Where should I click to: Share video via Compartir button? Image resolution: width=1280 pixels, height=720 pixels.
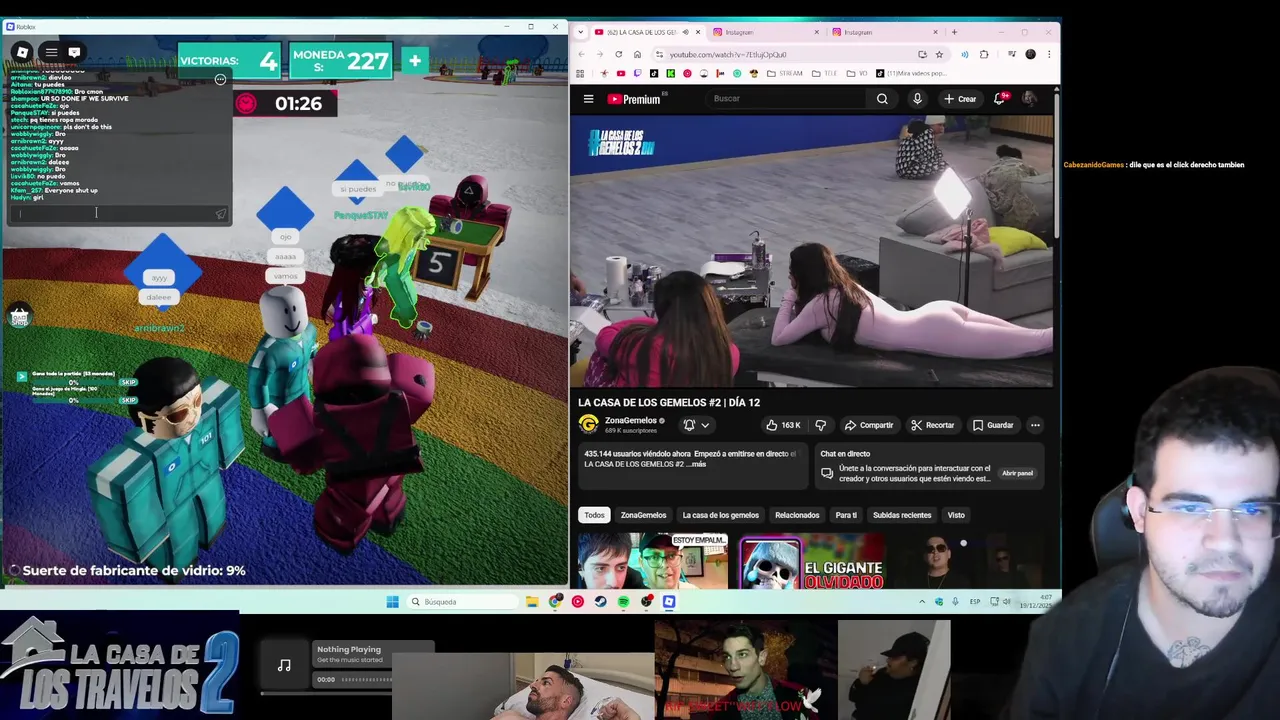coord(869,425)
